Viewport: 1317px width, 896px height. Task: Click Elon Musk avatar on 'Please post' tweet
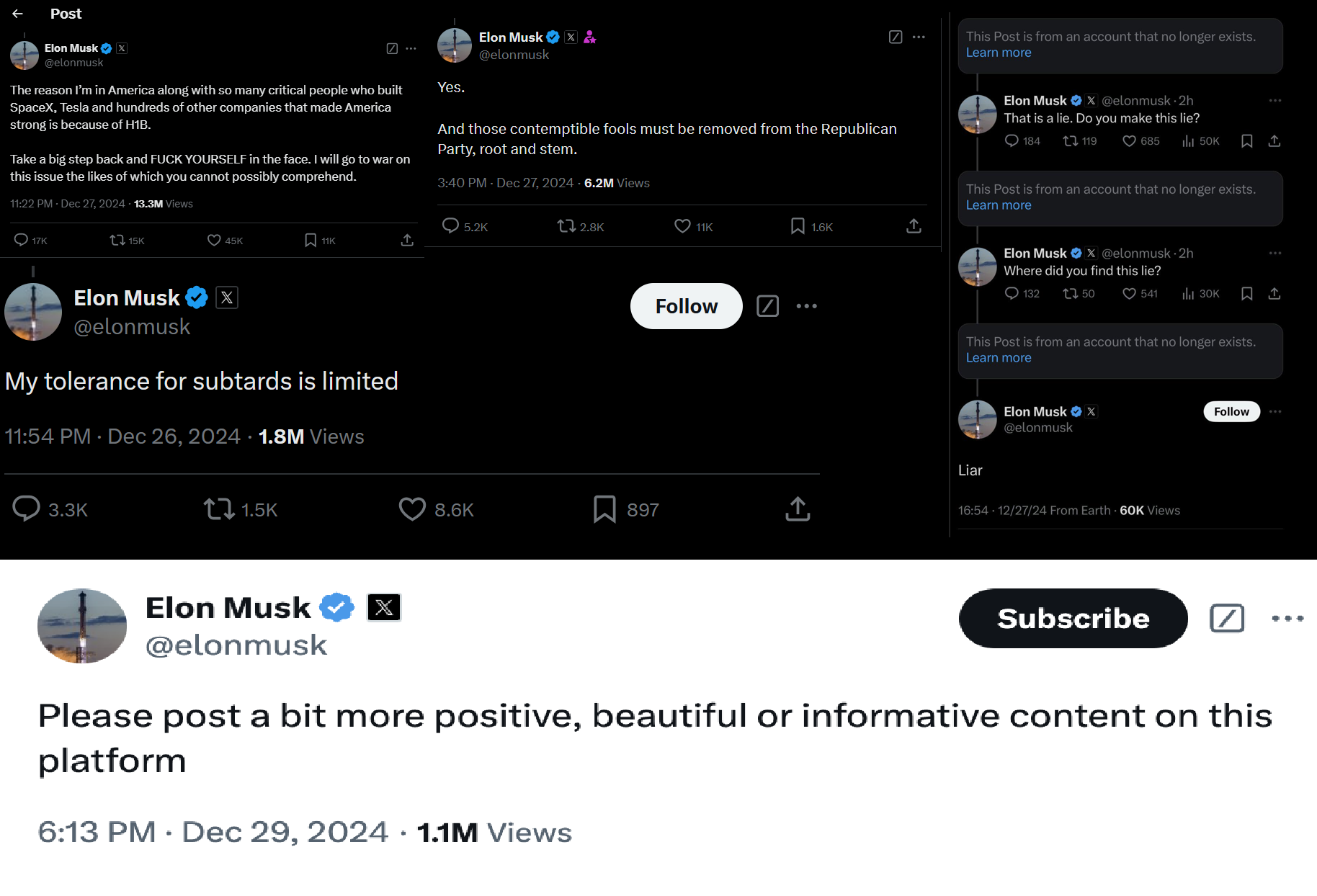[82, 626]
